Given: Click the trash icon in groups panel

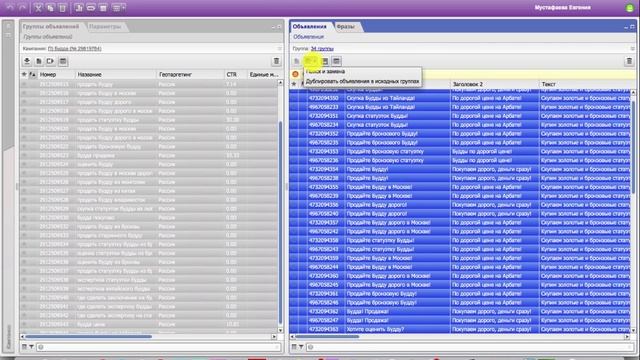Looking at the screenshot, I should (276, 61).
